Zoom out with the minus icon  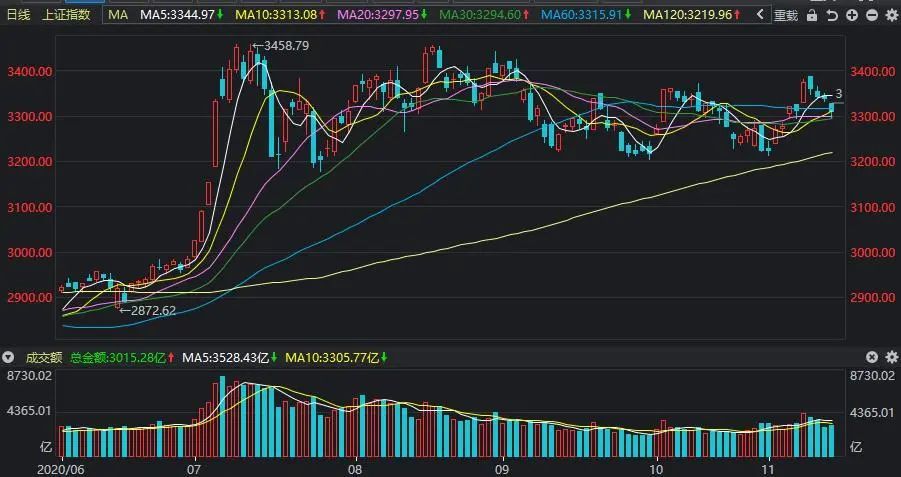tap(872, 16)
